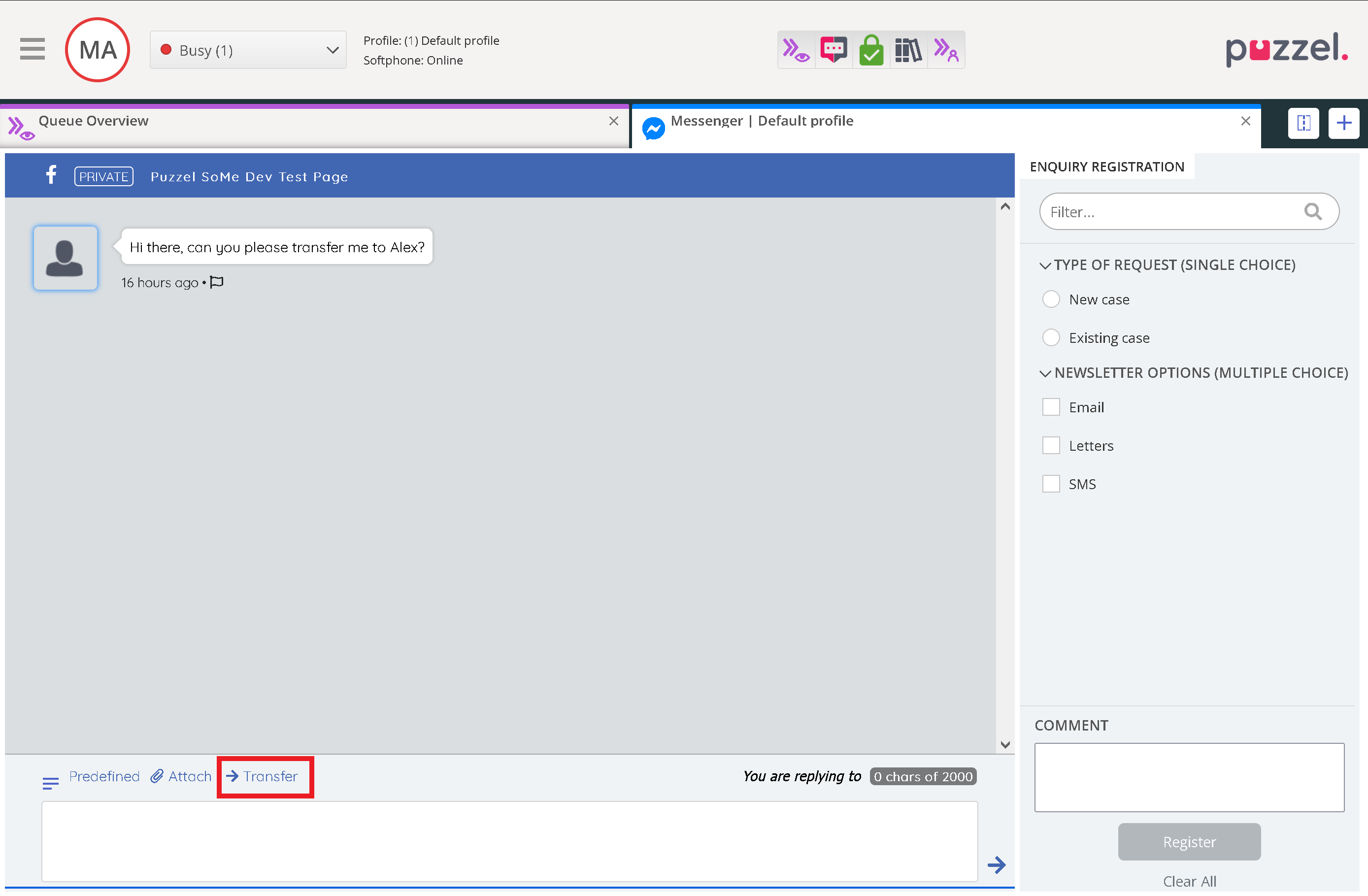Screen dimensions: 1368x896
Task: Select the Messenger Default profile tab
Action: (x=762, y=121)
